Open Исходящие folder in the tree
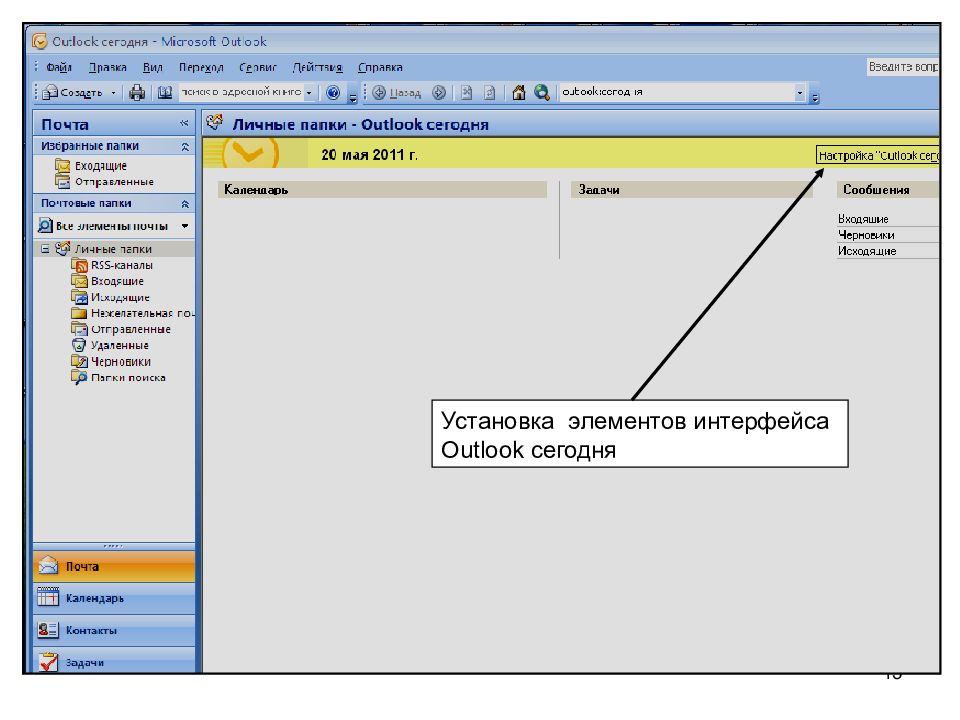 120,298
